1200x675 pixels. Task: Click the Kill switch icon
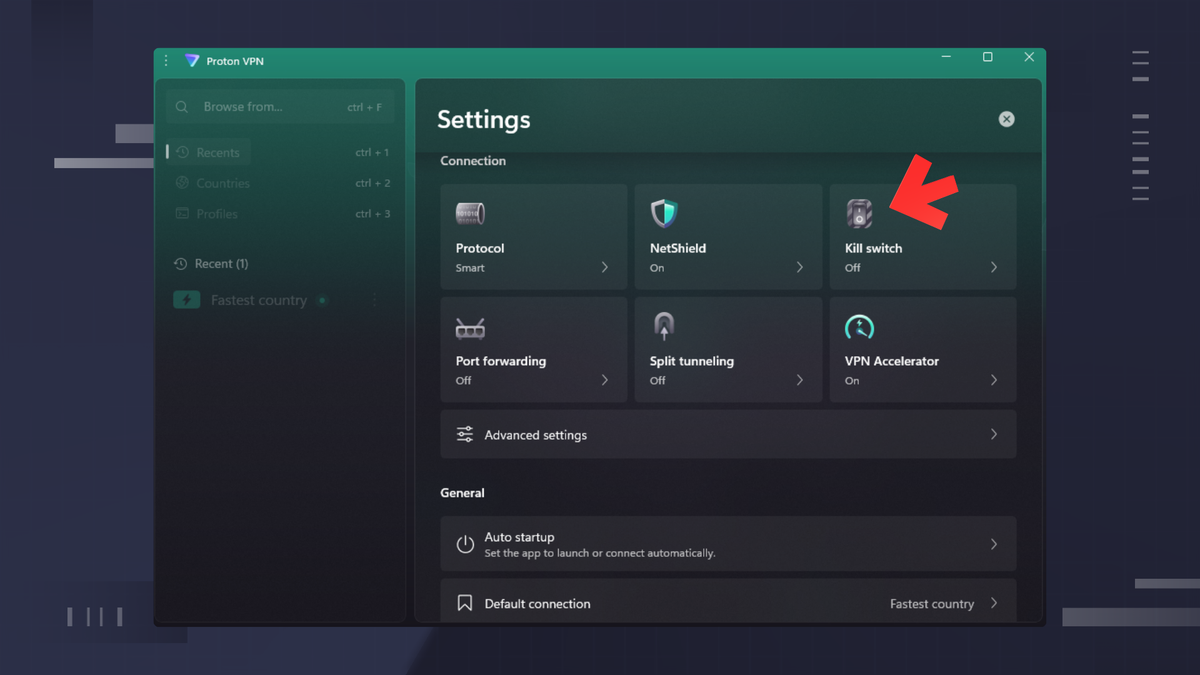coord(859,213)
